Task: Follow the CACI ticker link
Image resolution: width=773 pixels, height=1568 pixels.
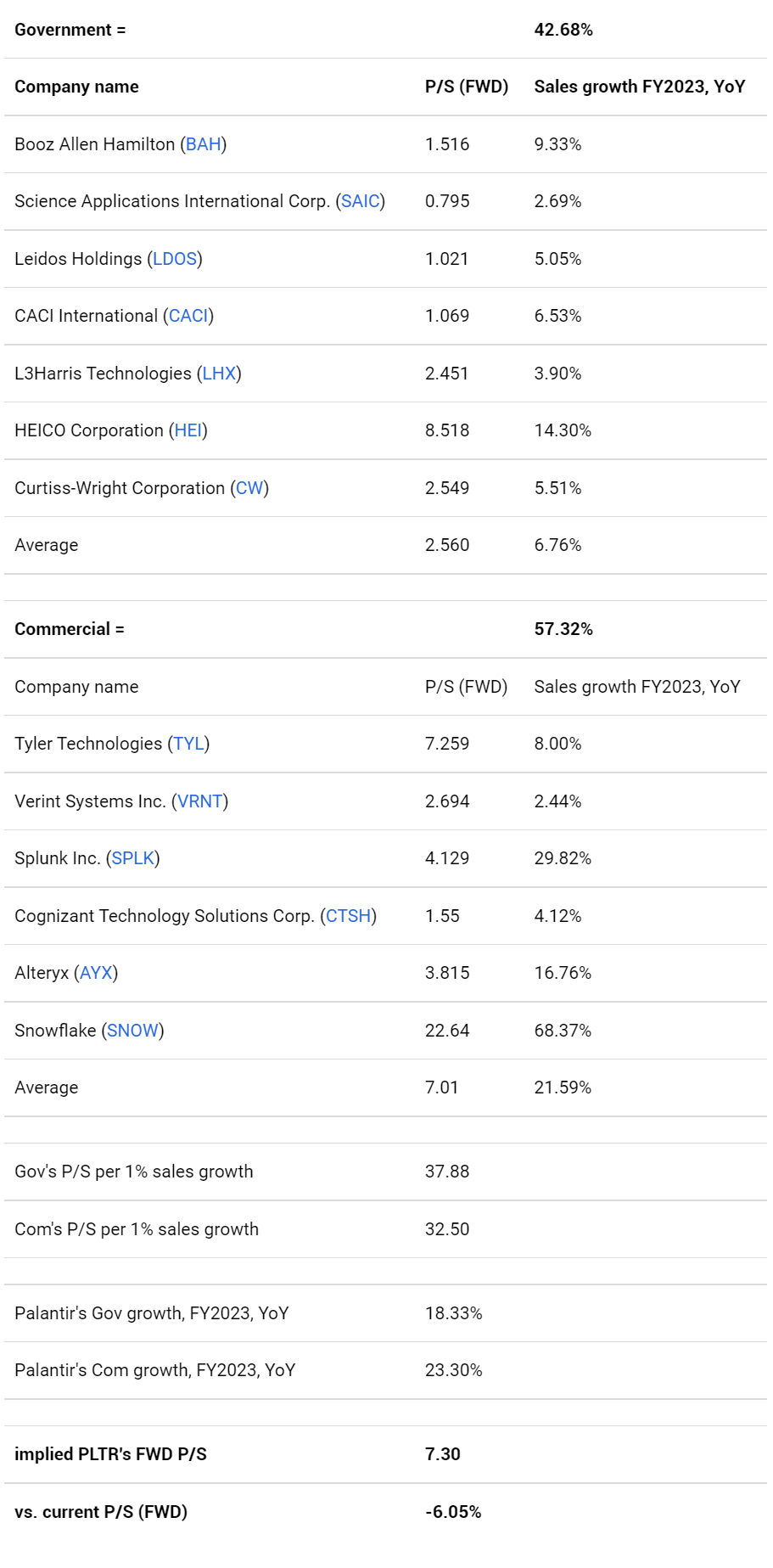Action: [188, 316]
